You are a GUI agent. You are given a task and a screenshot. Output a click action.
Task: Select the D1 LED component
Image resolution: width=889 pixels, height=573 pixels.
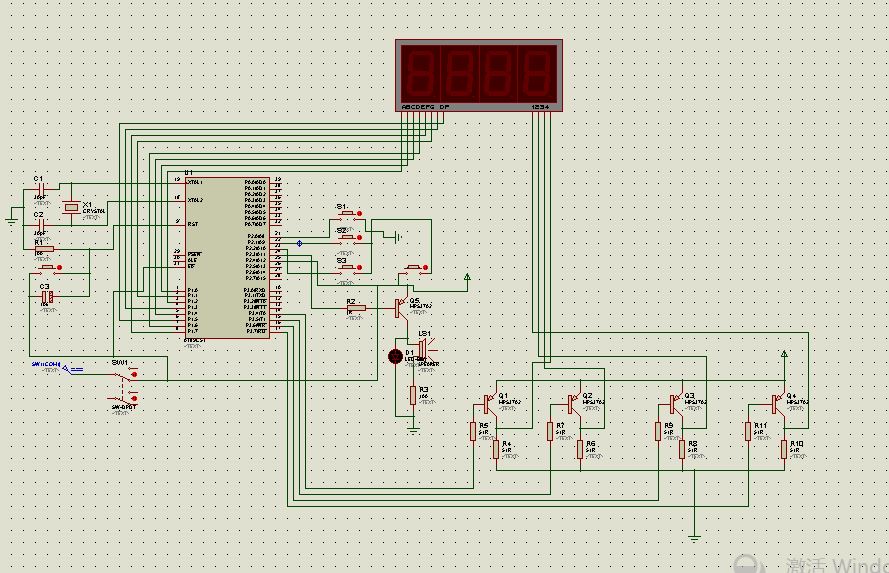pyautogui.click(x=395, y=356)
